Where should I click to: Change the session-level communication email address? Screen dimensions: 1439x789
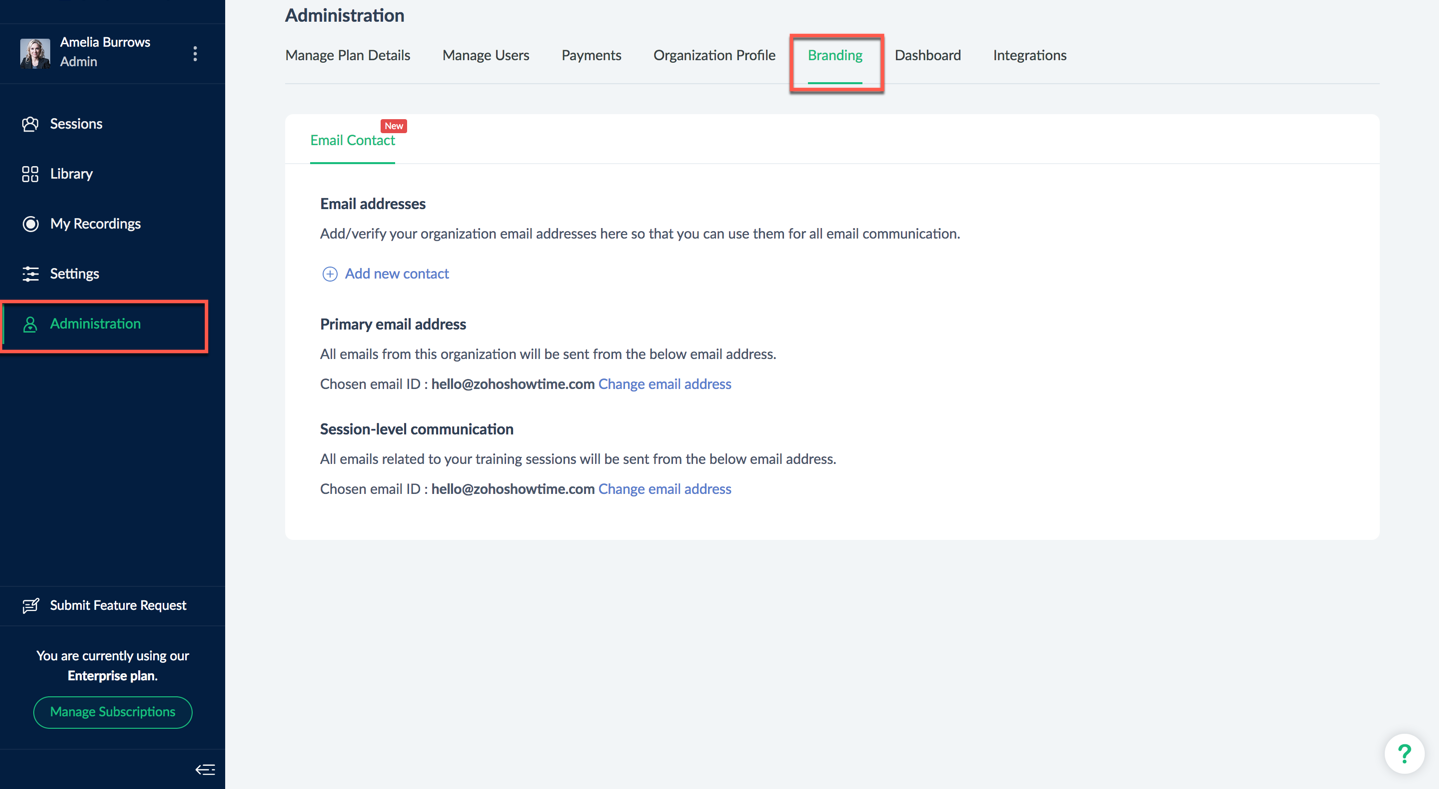(x=665, y=489)
